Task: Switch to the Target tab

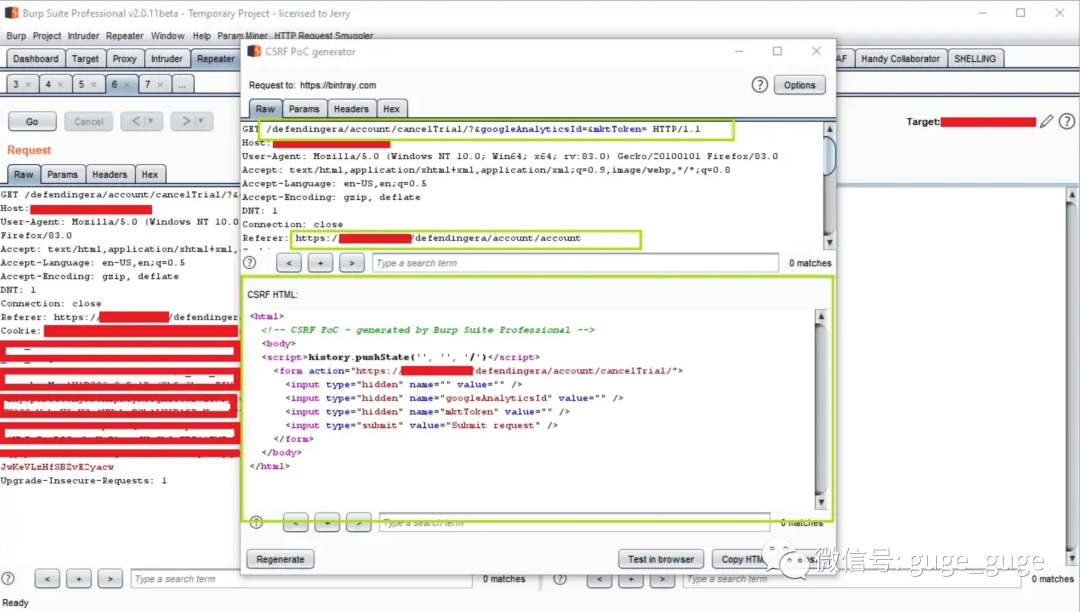Action: 85,59
